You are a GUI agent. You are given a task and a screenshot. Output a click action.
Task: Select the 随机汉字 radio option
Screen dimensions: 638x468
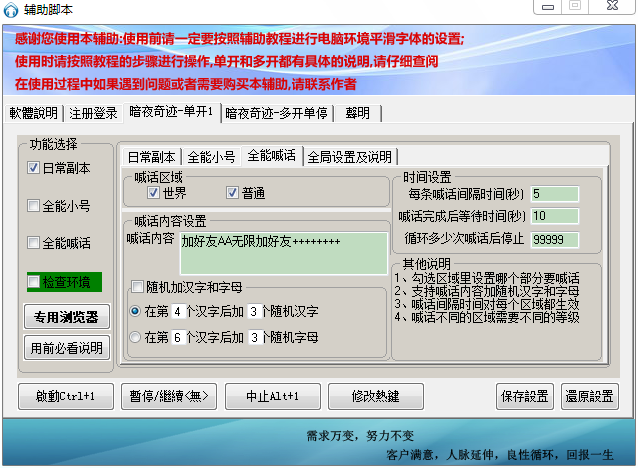click(136, 312)
